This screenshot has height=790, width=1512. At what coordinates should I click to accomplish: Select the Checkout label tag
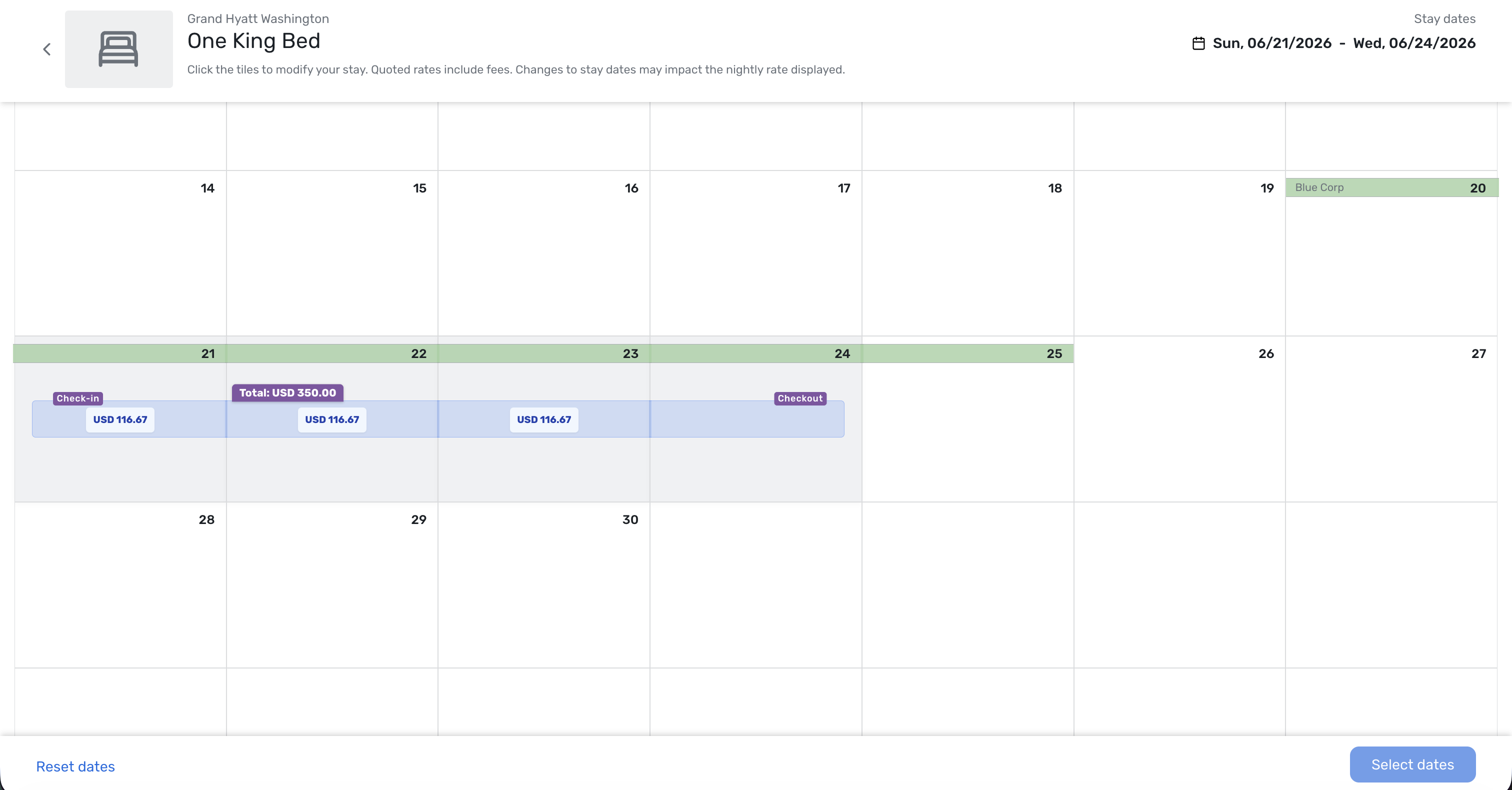(800, 398)
